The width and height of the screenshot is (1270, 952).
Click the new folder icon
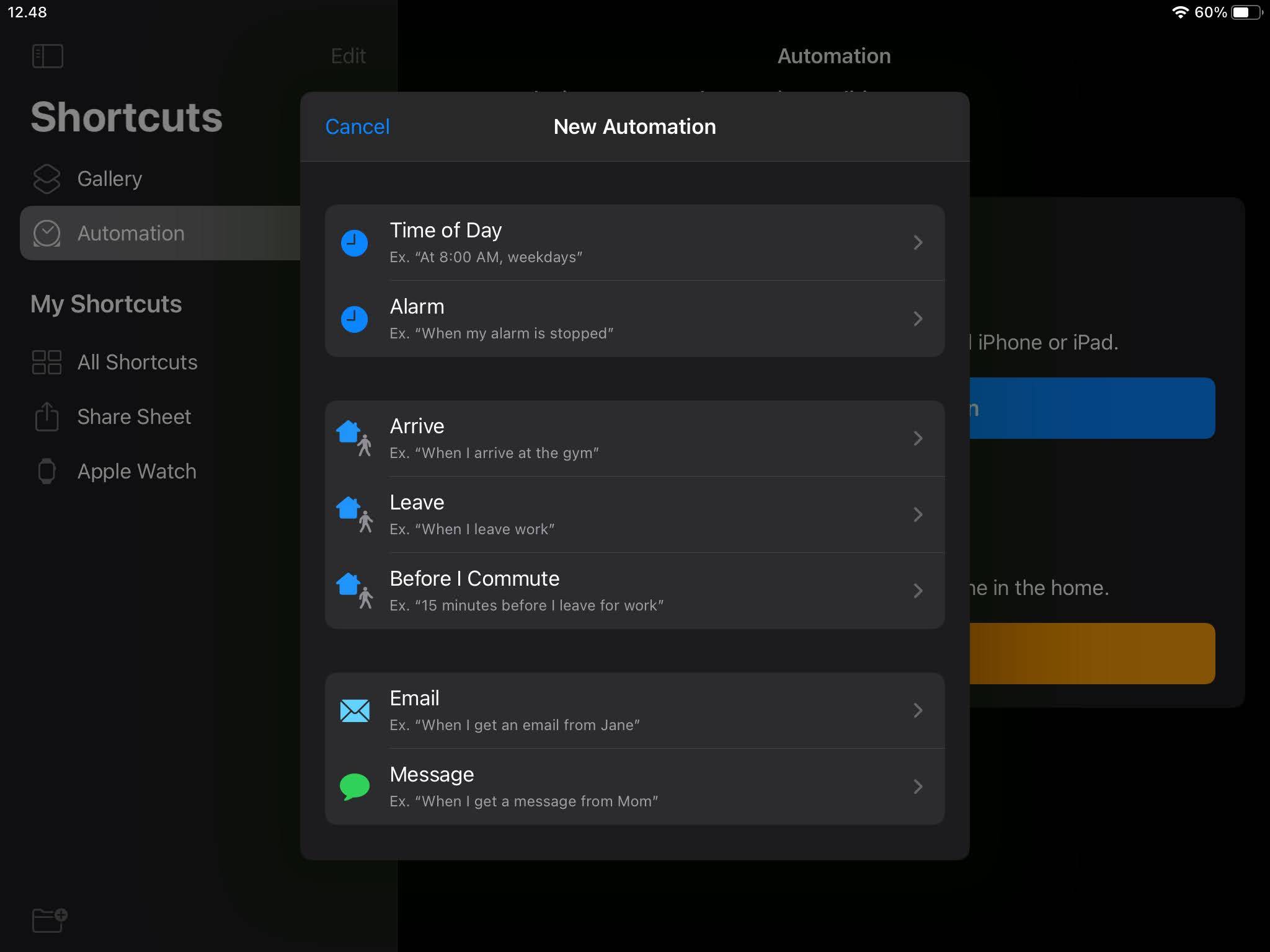coord(49,920)
